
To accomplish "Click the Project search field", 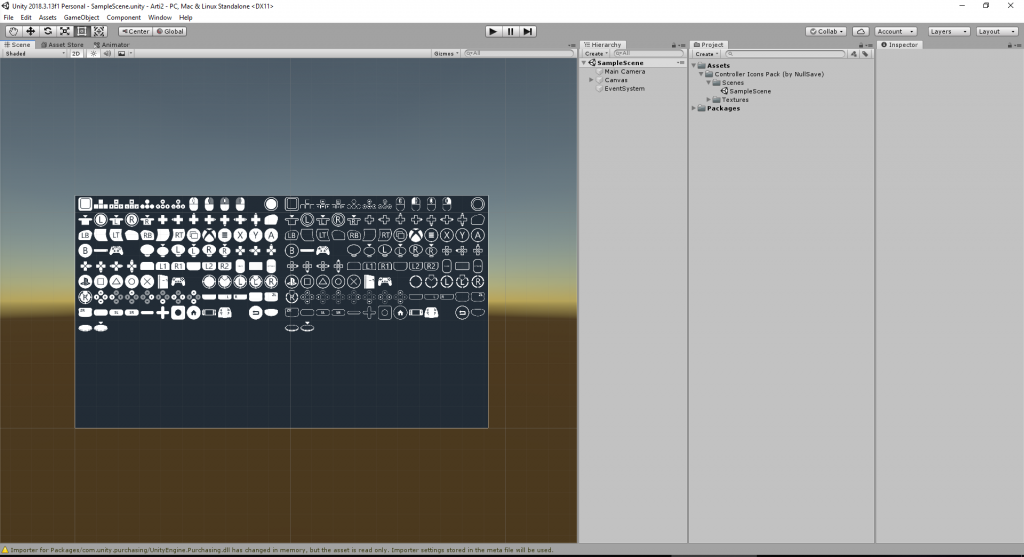I will click(786, 54).
